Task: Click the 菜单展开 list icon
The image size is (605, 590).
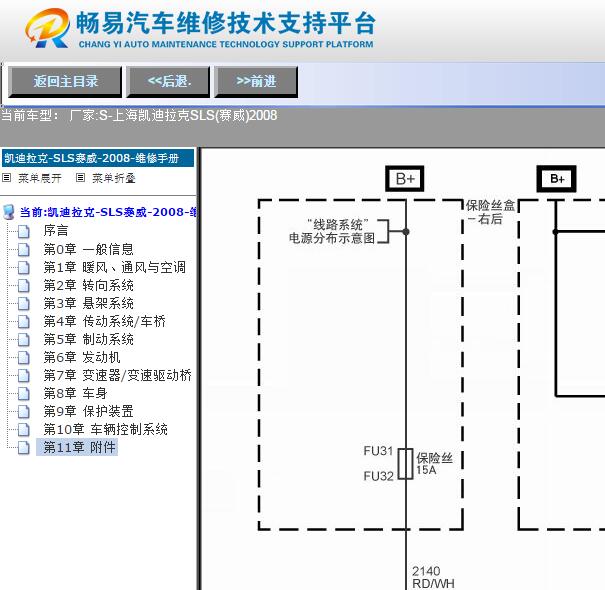Action: coord(7,178)
